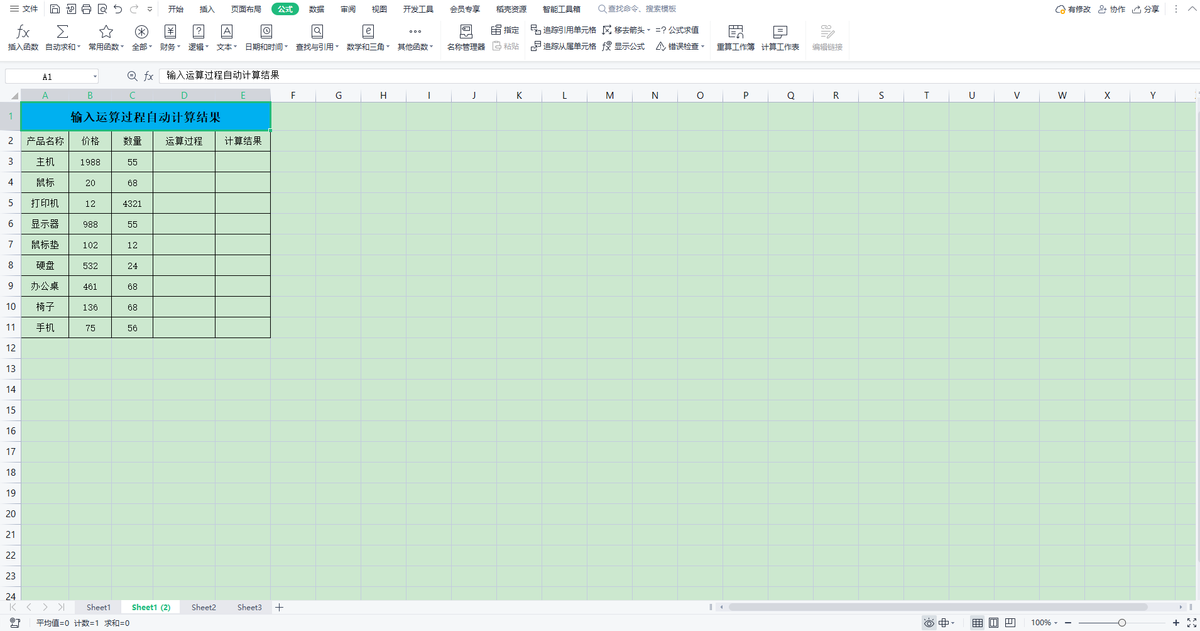
Task: Open 常用函数 star icon
Action: pyautogui.click(x=105, y=32)
